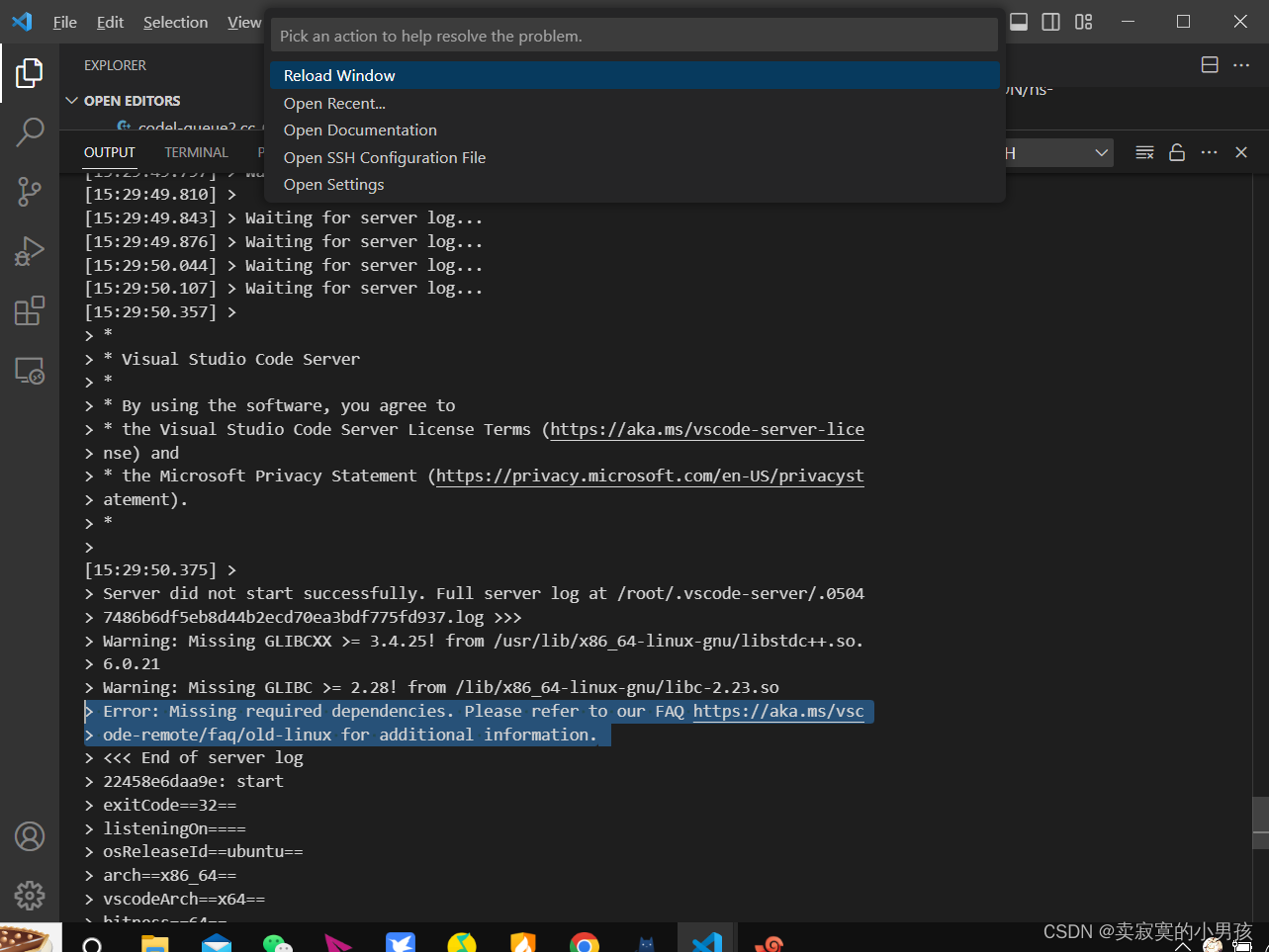Open WeChat from taskbar
The width and height of the screenshot is (1269, 952).
(x=278, y=944)
